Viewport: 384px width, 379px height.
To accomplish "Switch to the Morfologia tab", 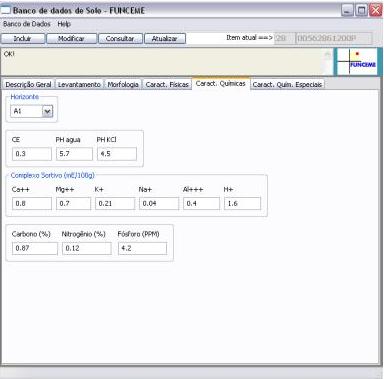I will (123, 84).
